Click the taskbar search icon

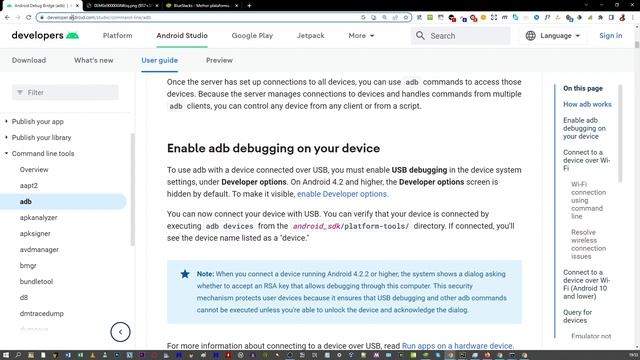[18, 356]
